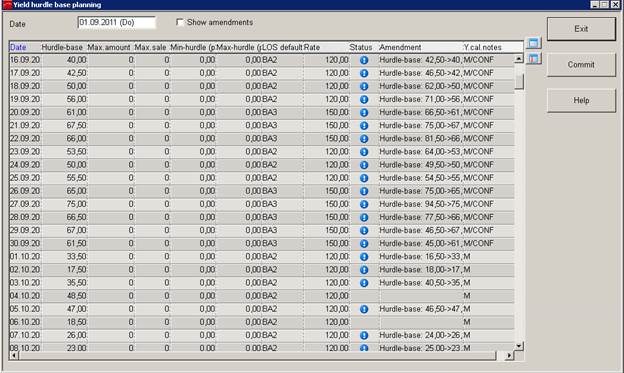Click vertical scrollbar up arrow
Viewport: 624px width, 373px height.
tap(519, 59)
